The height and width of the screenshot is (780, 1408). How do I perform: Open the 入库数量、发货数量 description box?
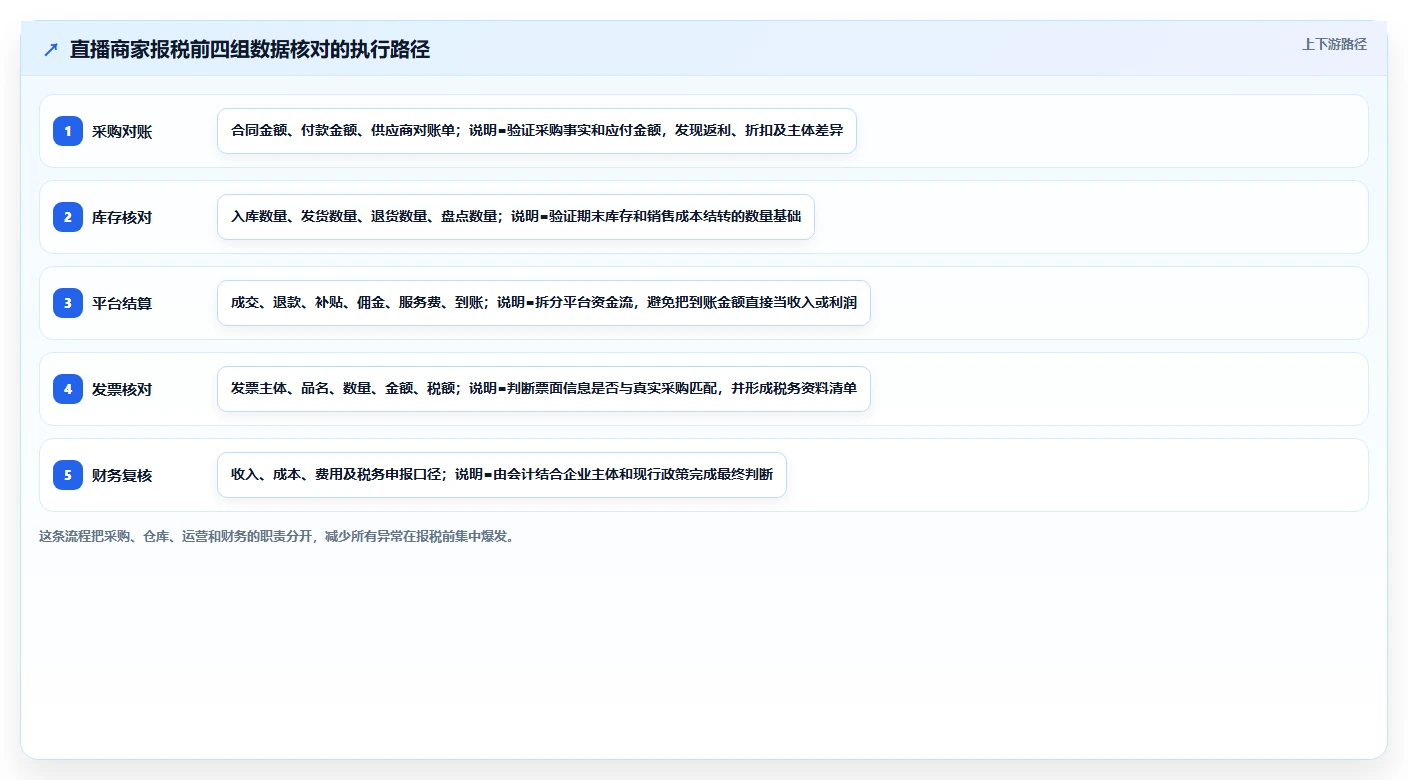(x=516, y=217)
